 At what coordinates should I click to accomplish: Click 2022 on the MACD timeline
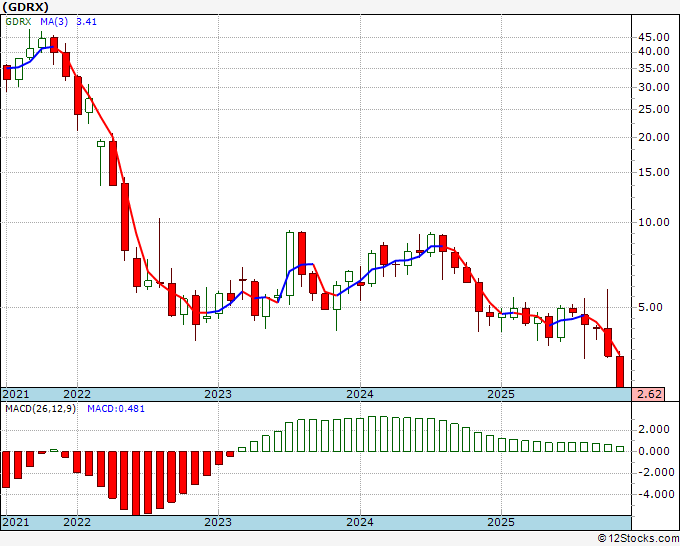coord(77,522)
